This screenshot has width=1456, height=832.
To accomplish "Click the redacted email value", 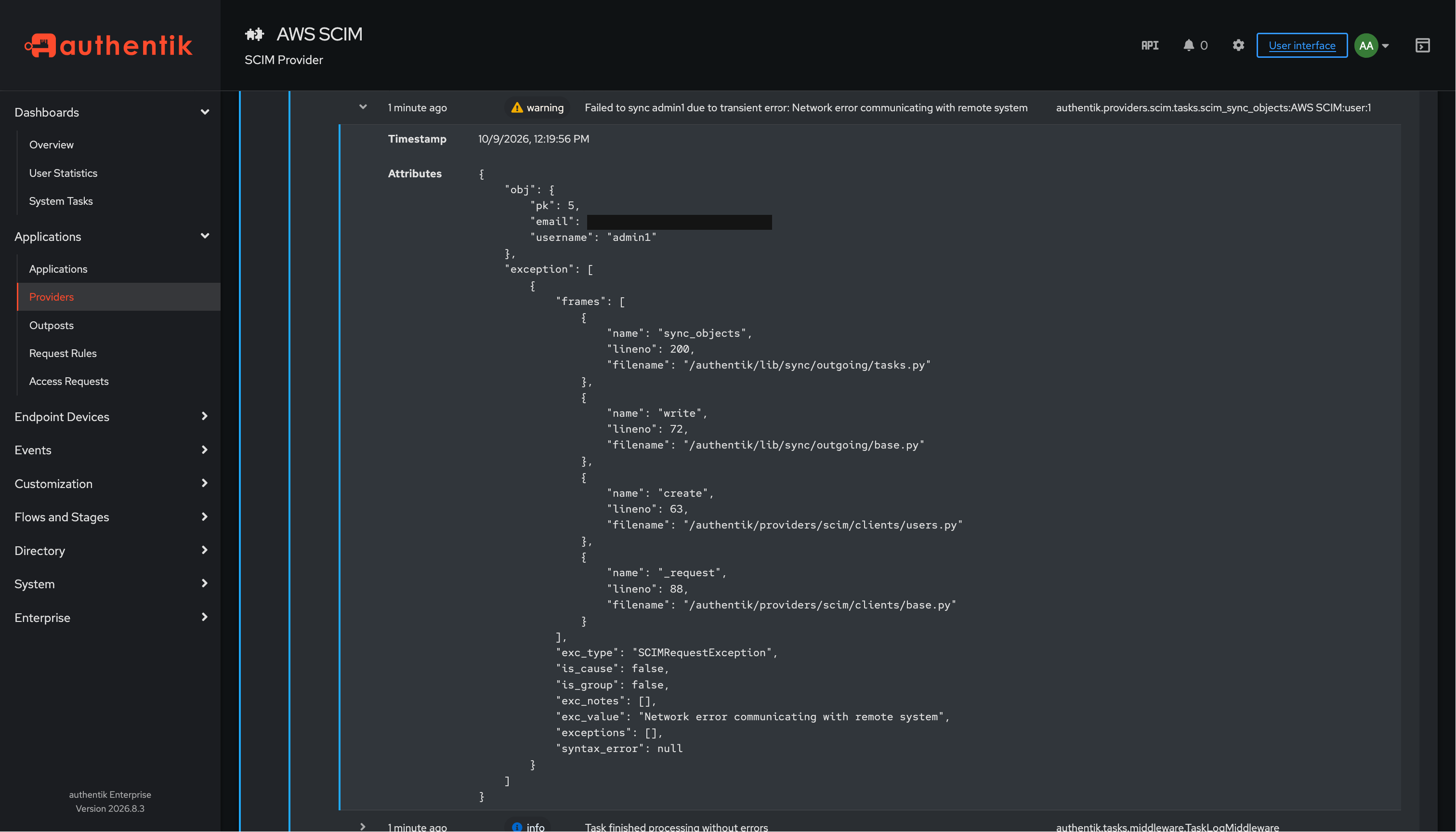I will [679, 222].
